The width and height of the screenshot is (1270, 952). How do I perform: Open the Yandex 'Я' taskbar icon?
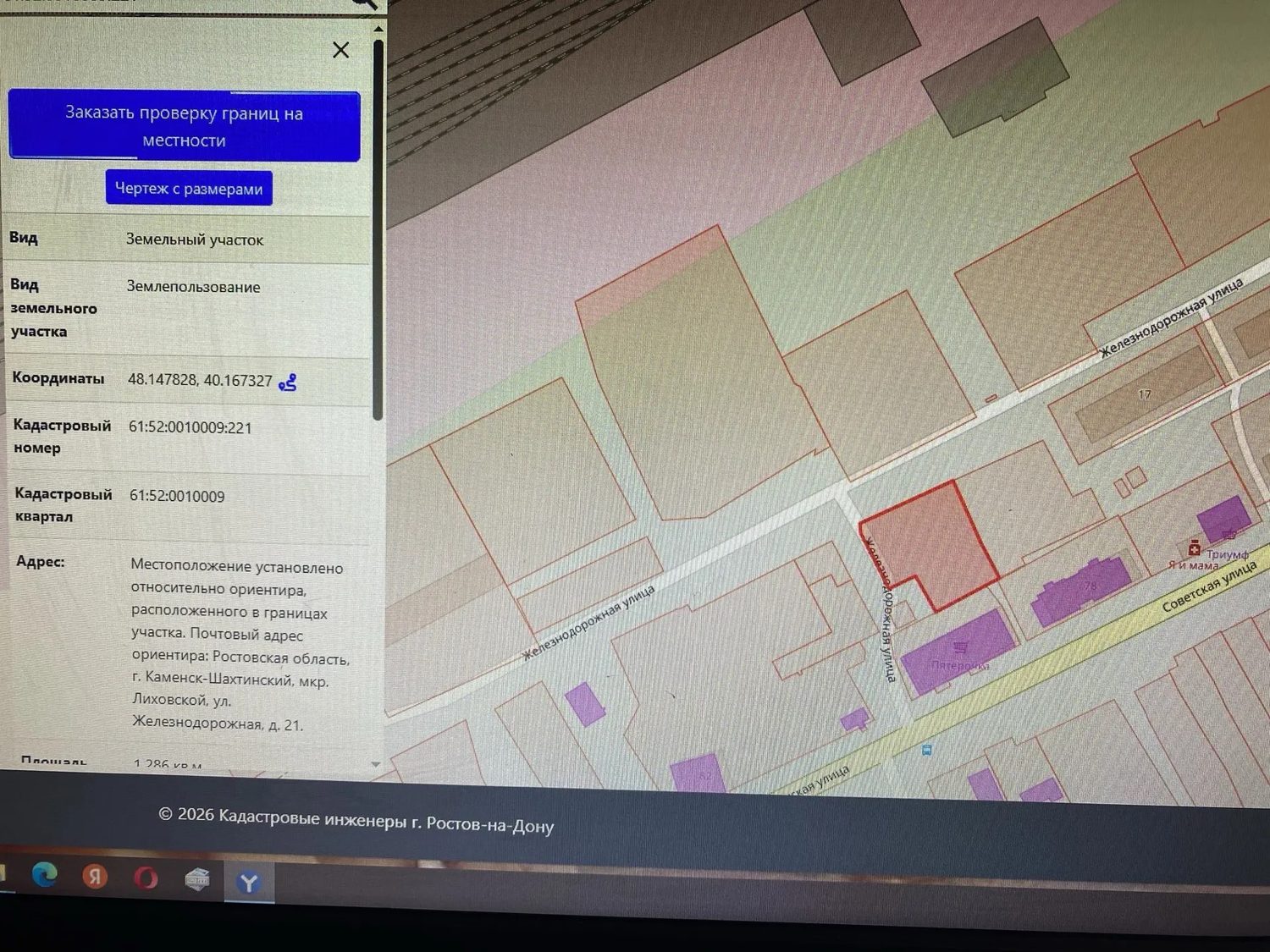click(95, 877)
